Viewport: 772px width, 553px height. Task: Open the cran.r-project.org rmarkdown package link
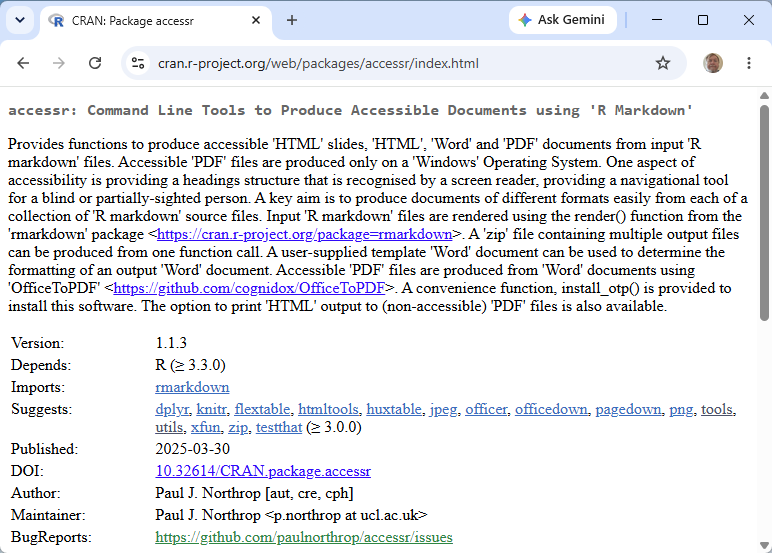click(304, 234)
